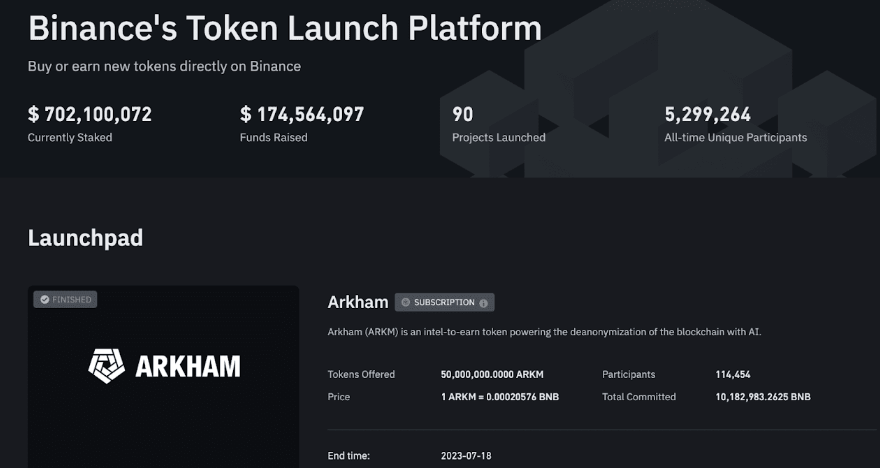Click 'Buy or earn new tokens directly on Binance'

click(164, 66)
